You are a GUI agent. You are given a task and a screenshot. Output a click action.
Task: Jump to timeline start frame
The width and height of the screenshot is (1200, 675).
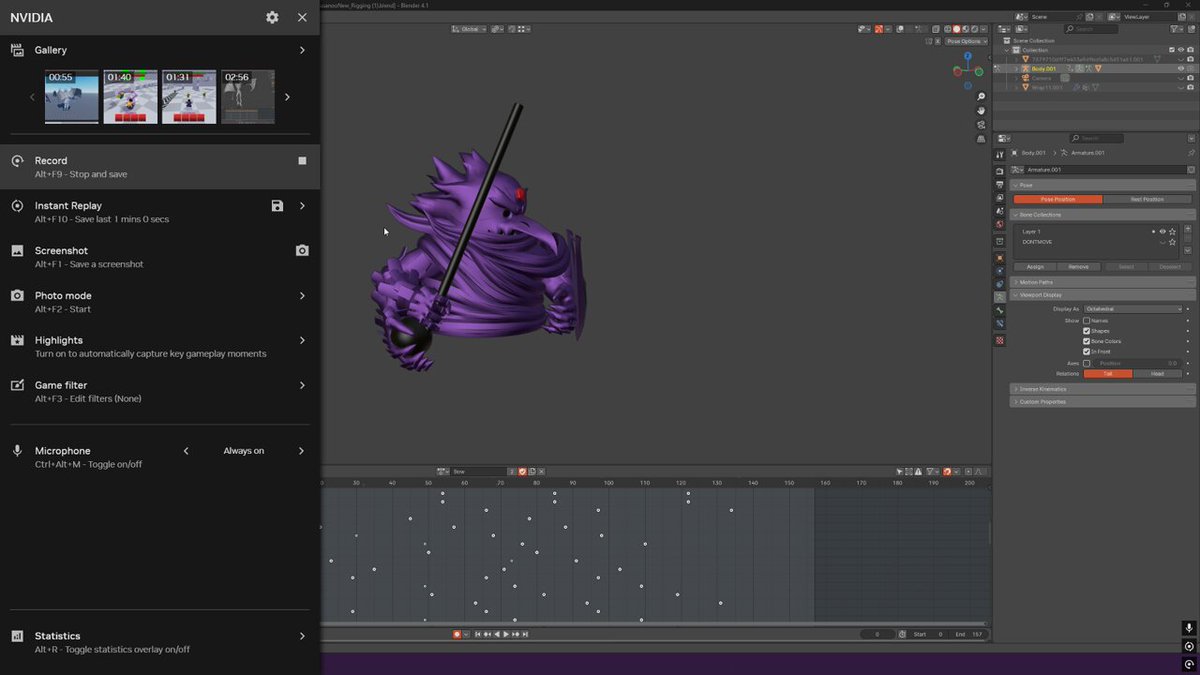coord(478,634)
